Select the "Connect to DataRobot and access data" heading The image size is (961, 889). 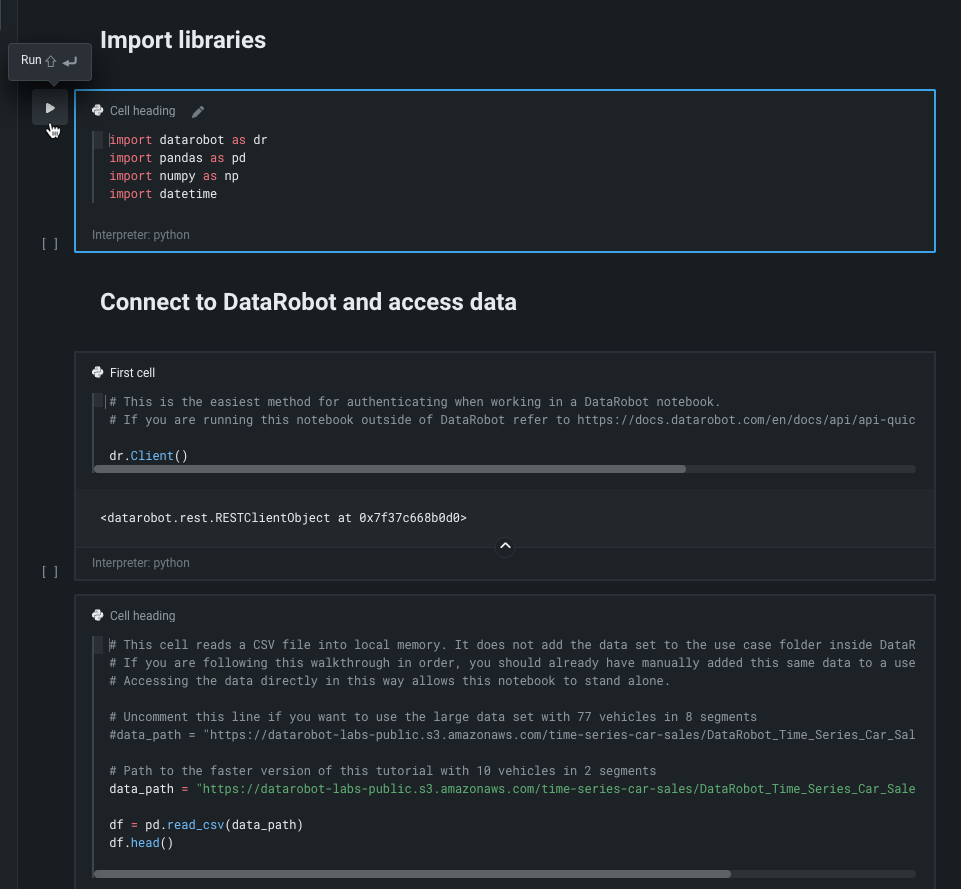click(x=308, y=302)
